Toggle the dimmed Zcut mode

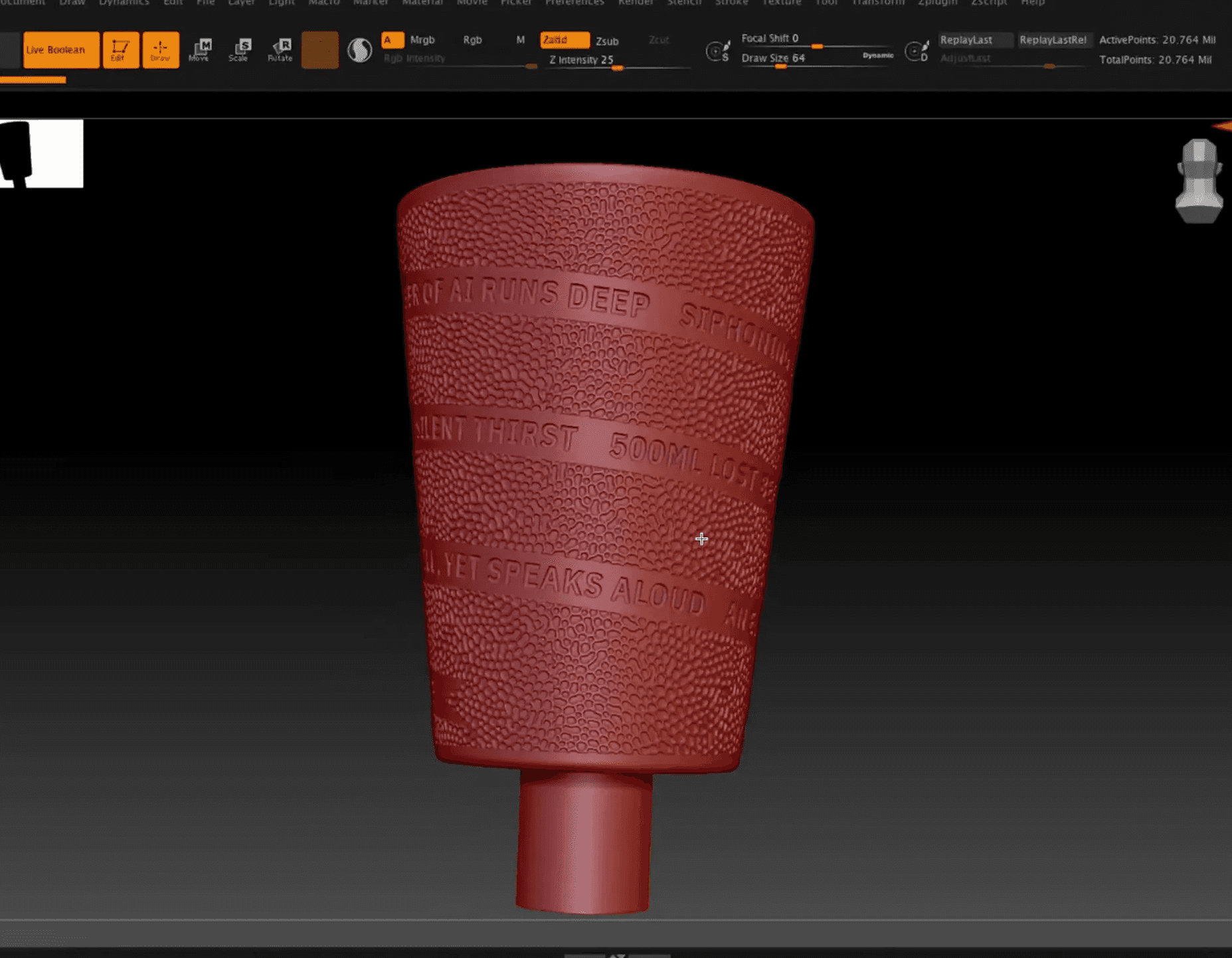click(x=658, y=40)
